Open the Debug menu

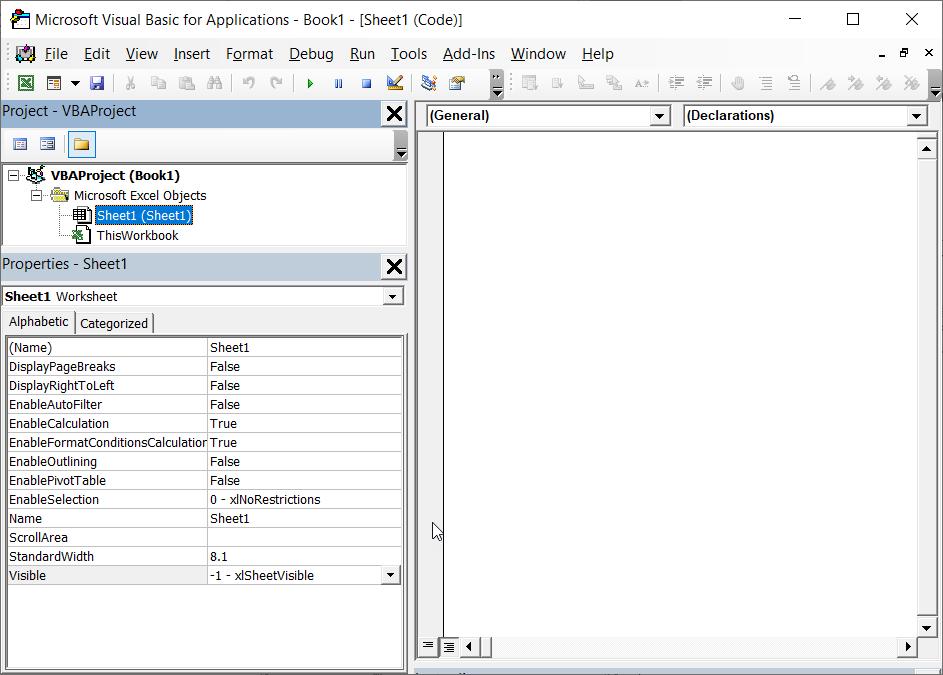(x=311, y=54)
